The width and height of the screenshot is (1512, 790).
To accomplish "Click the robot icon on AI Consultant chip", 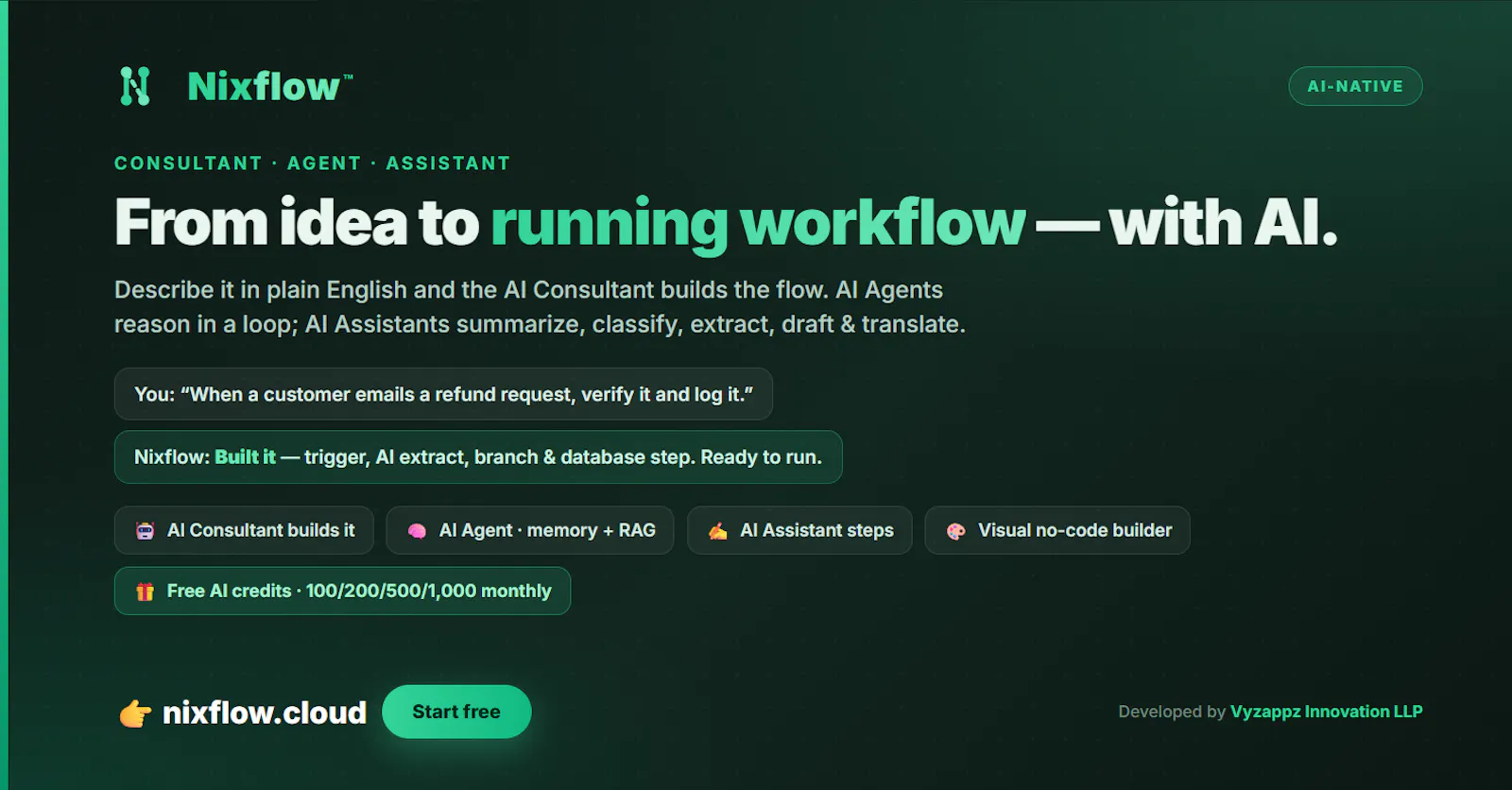I will click(145, 531).
